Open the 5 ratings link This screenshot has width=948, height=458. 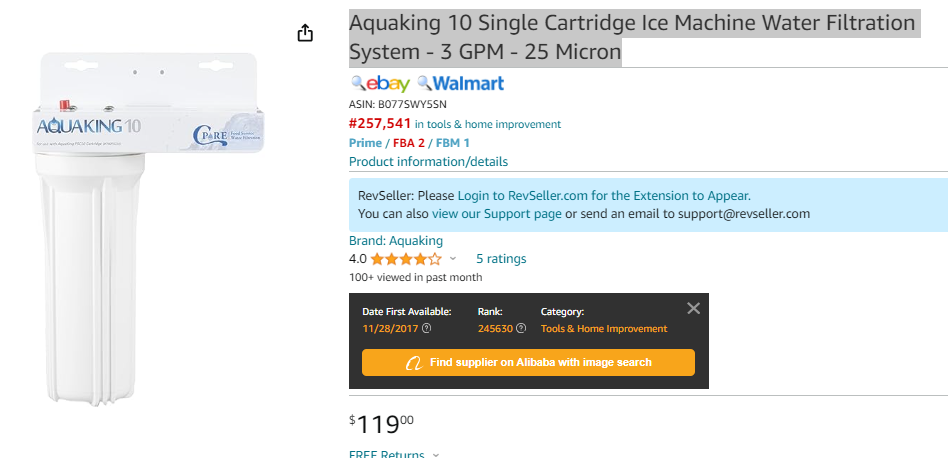point(501,259)
